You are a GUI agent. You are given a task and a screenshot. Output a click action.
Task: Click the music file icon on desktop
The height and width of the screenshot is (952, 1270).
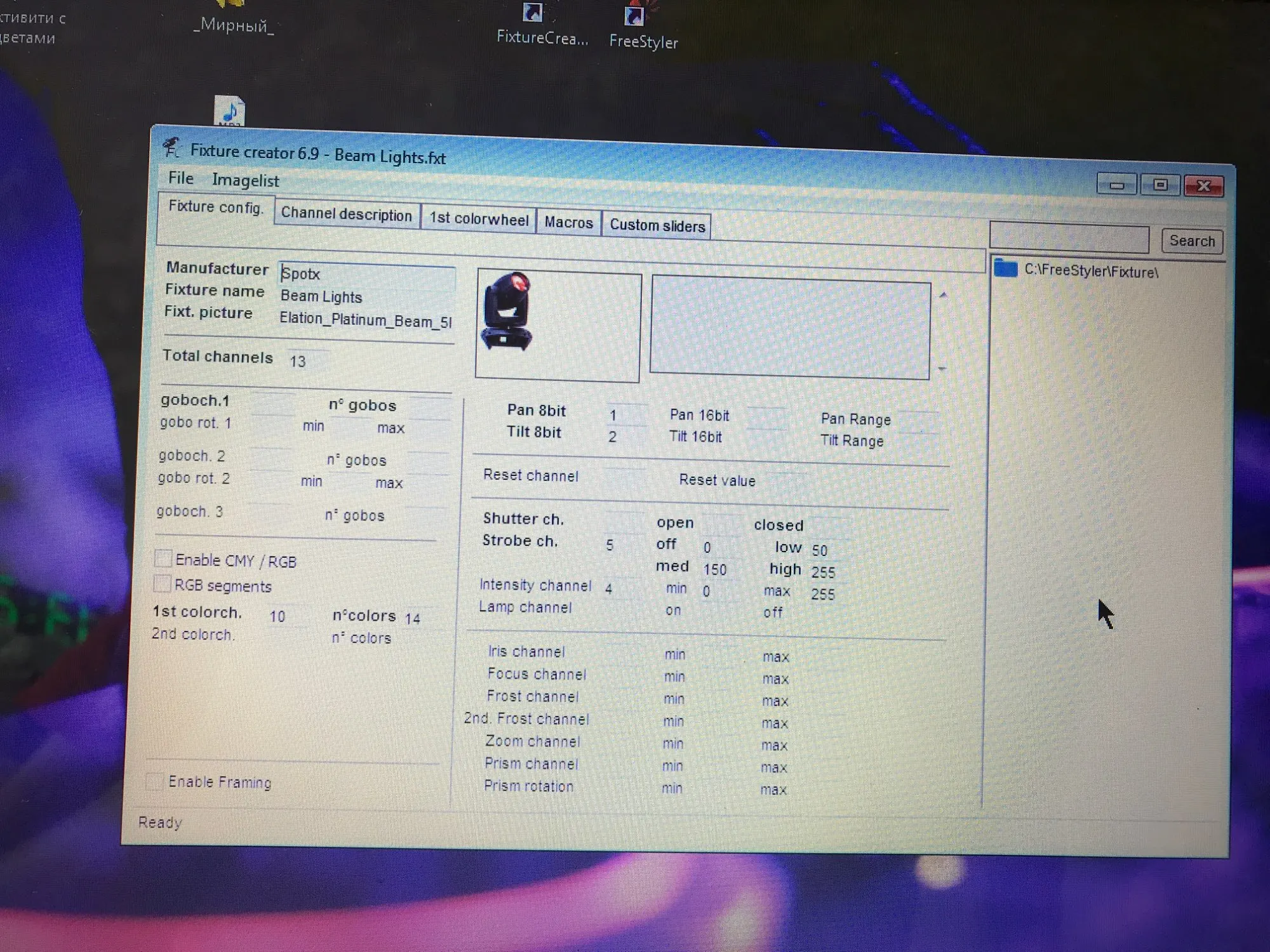coord(229,110)
